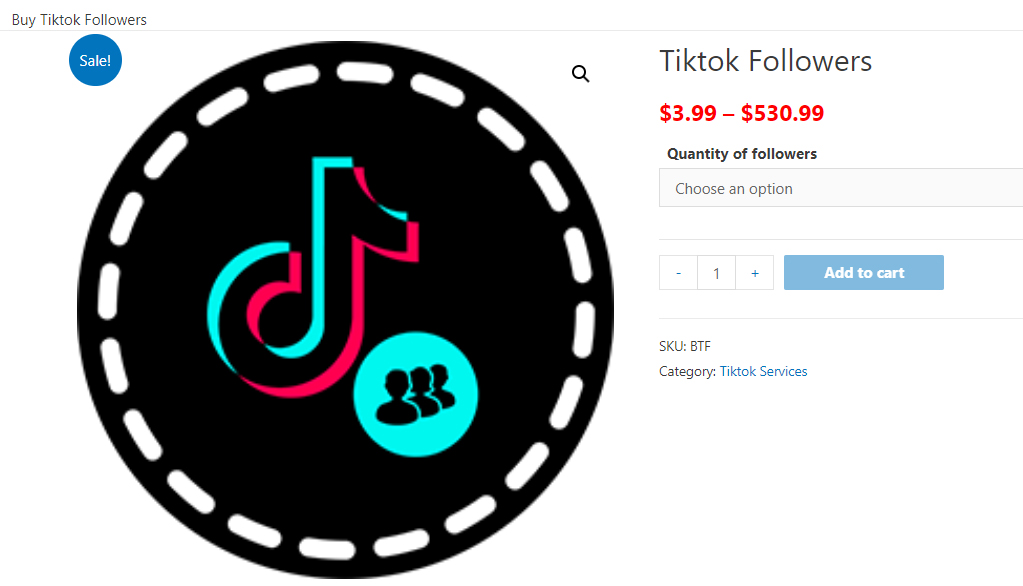Click the Choose an option placeholder text
The width and height of the screenshot is (1023, 586).
734,189
